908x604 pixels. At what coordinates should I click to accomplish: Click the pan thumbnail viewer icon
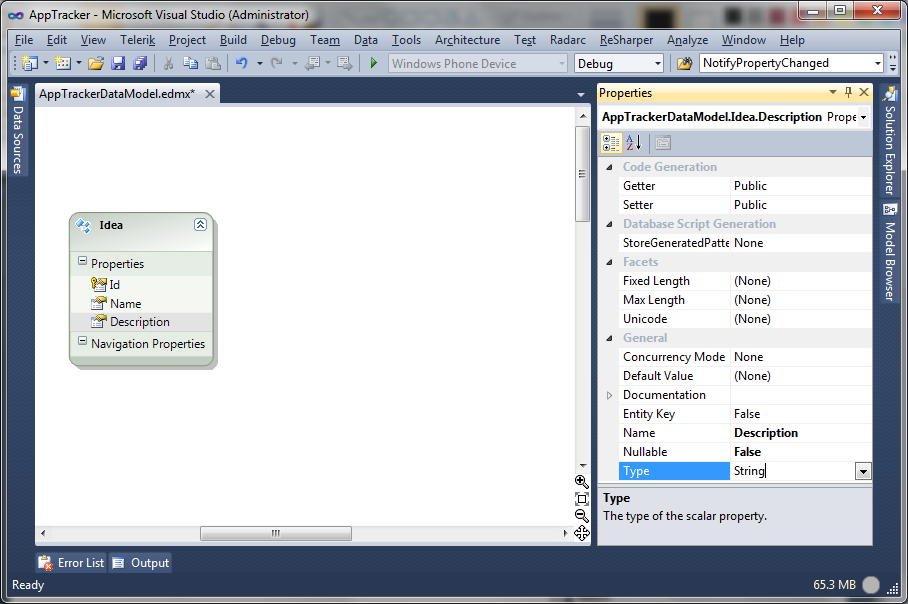point(582,533)
